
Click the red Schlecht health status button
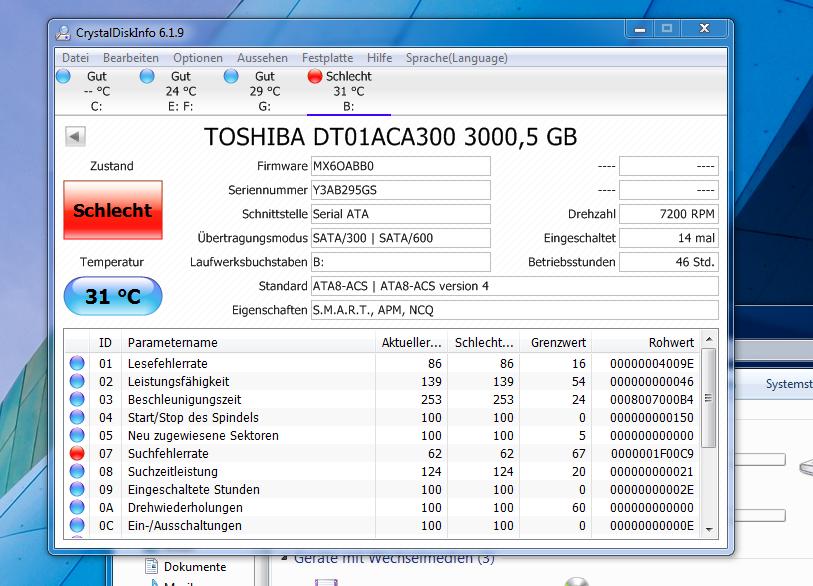click(113, 210)
